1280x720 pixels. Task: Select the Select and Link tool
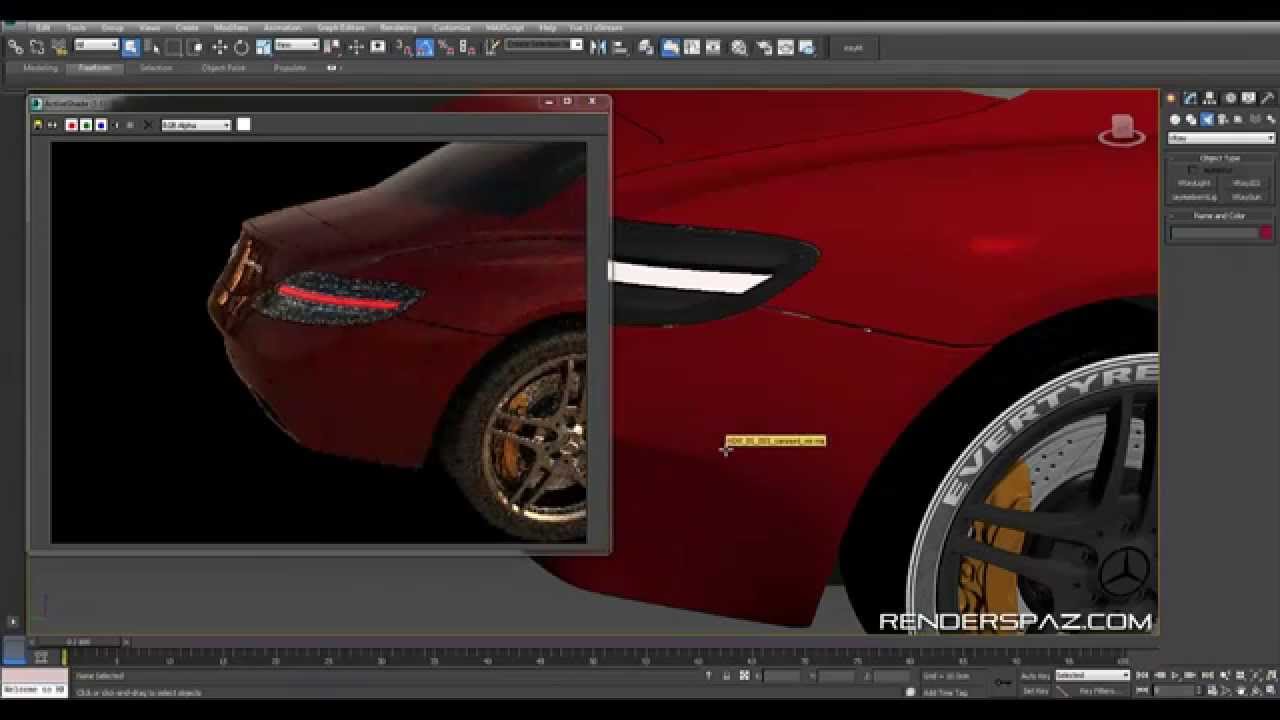click(15, 46)
